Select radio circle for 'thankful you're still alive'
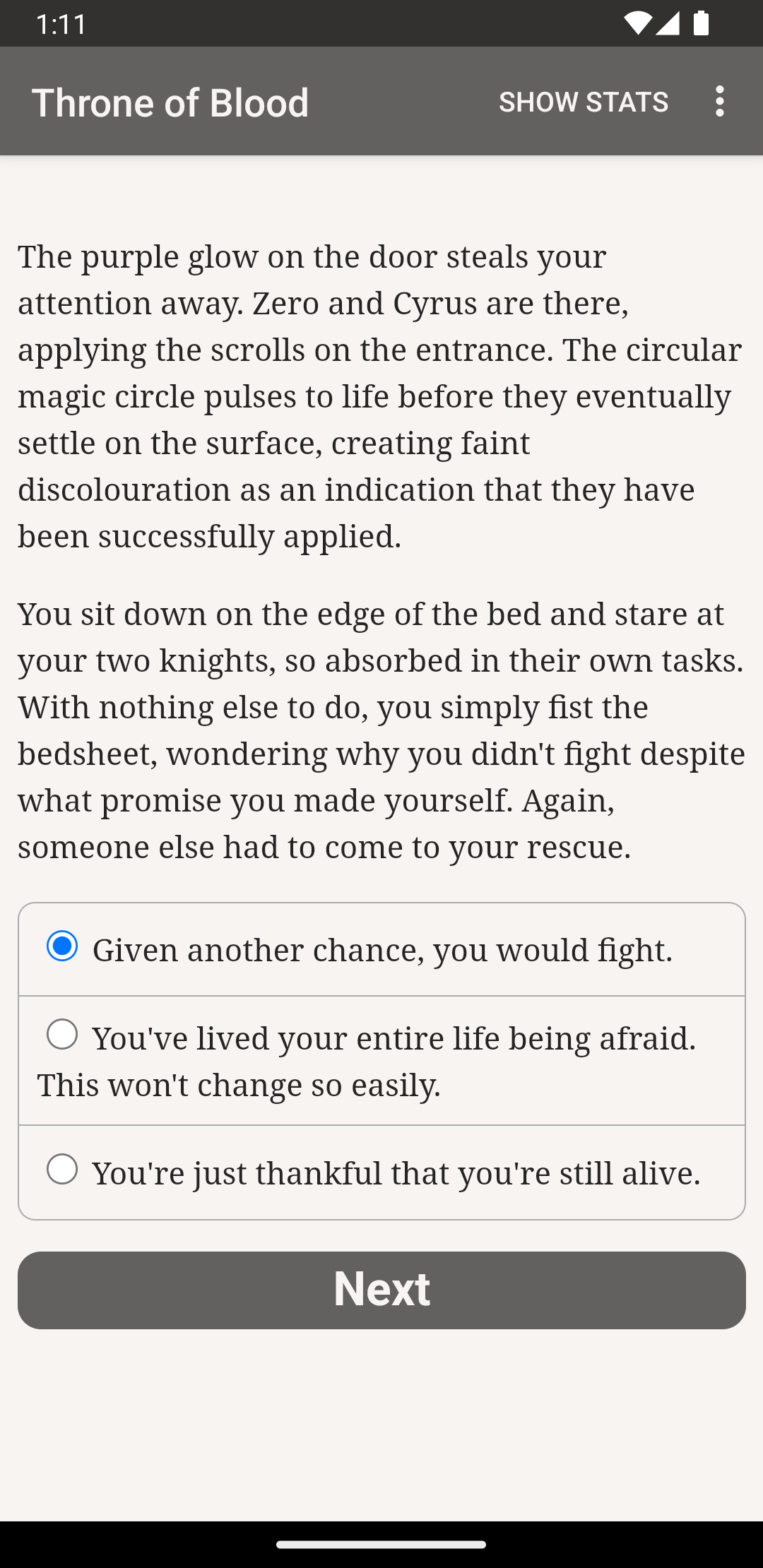The image size is (763, 1568). pyautogui.click(x=62, y=1169)
